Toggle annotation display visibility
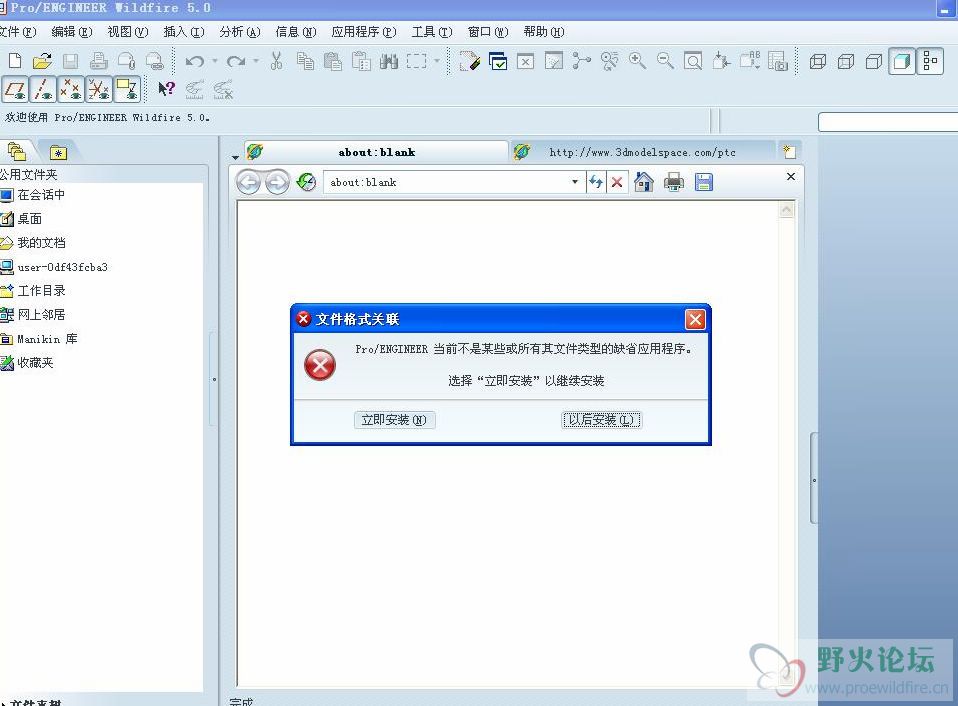958x706 pixels. coord(127,89)
